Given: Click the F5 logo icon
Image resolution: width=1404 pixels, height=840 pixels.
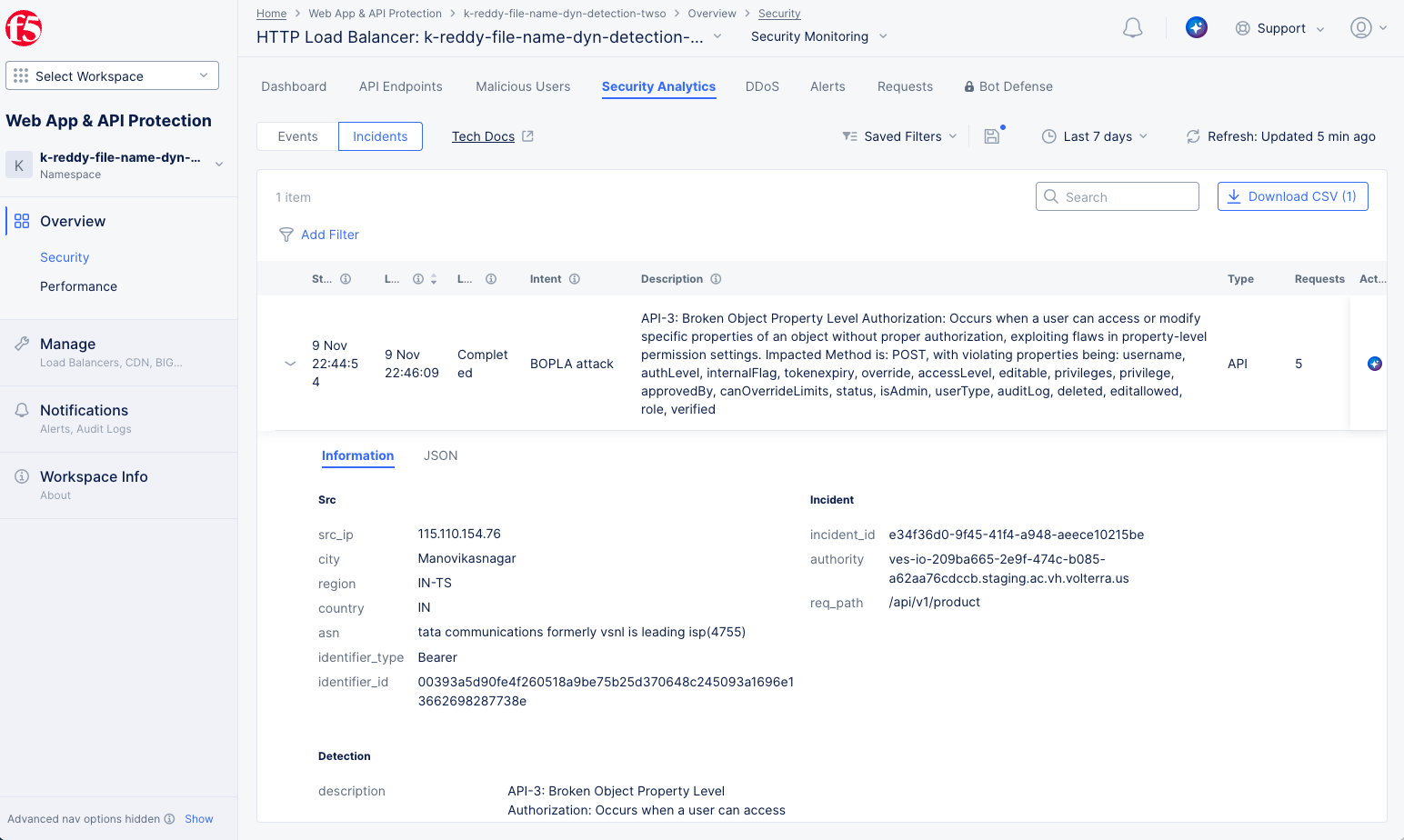Looking at the screenshot, I should tap(24, 28).
